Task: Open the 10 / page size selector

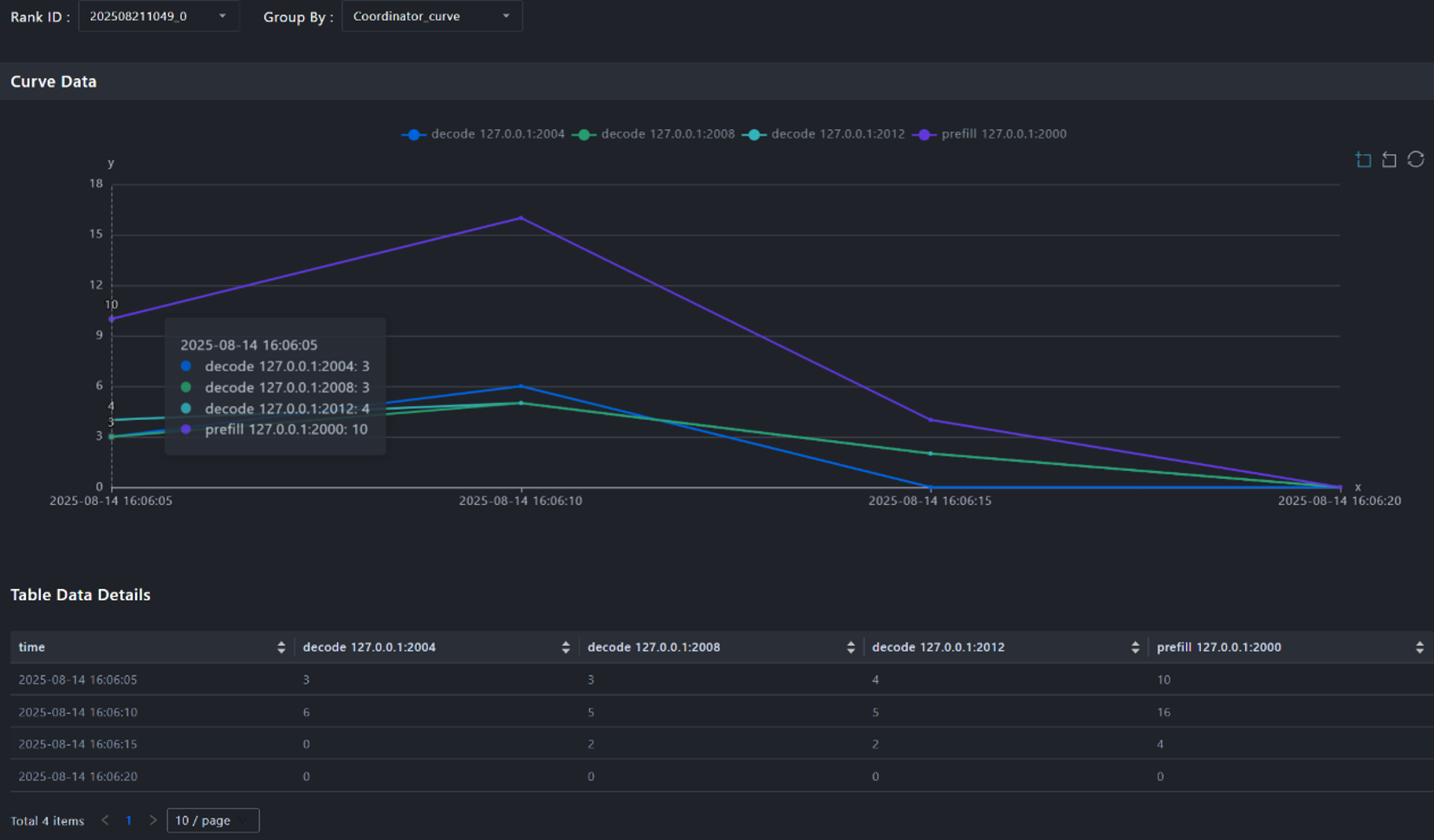Action: [212, 820]
